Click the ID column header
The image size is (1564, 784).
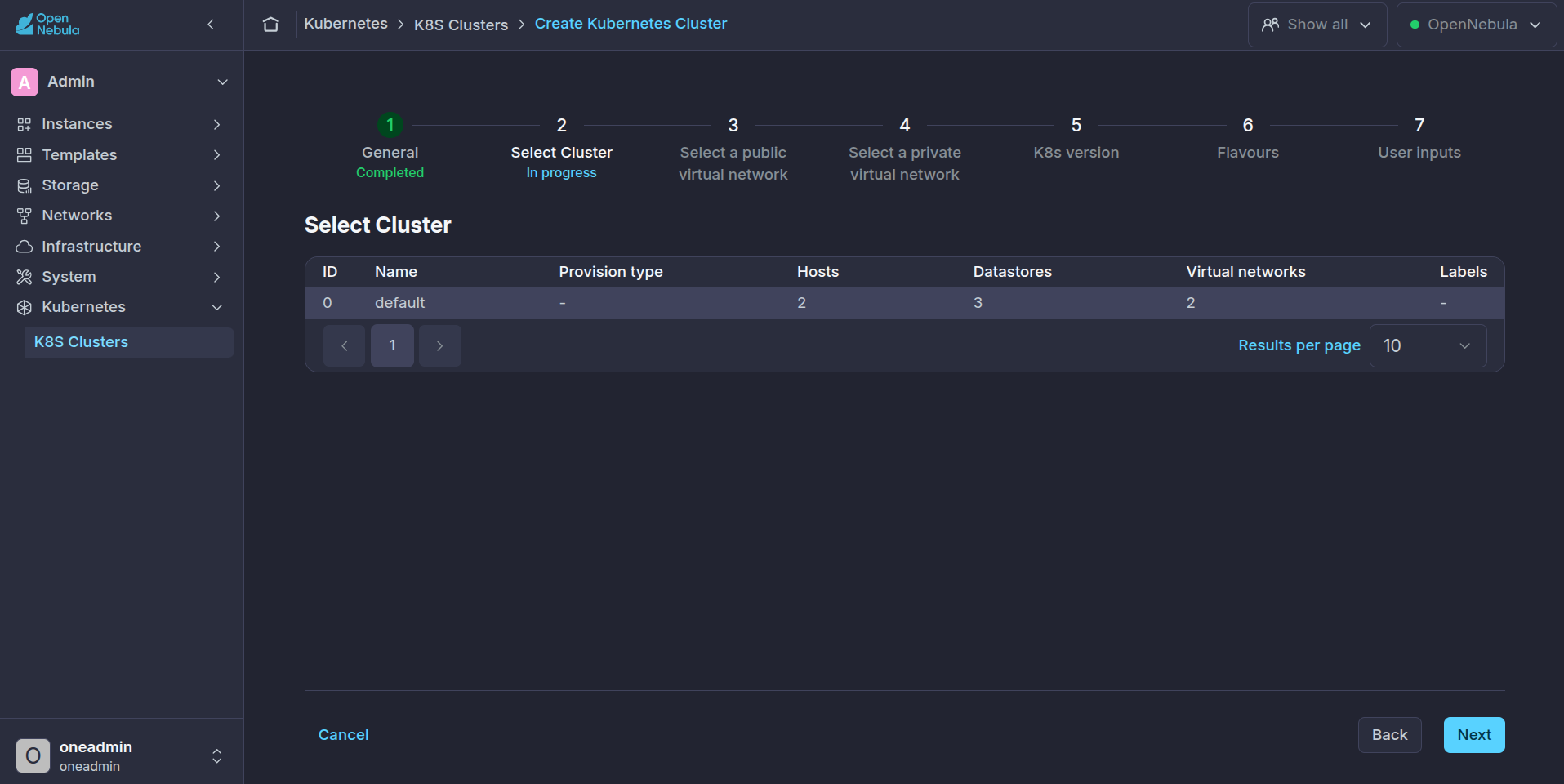tap(330, 272)
